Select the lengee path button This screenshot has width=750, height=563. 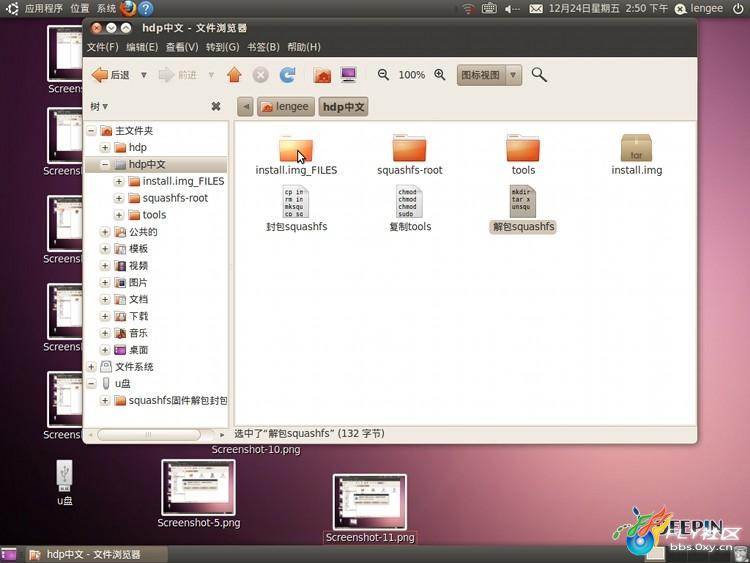[x=286, y=107]
